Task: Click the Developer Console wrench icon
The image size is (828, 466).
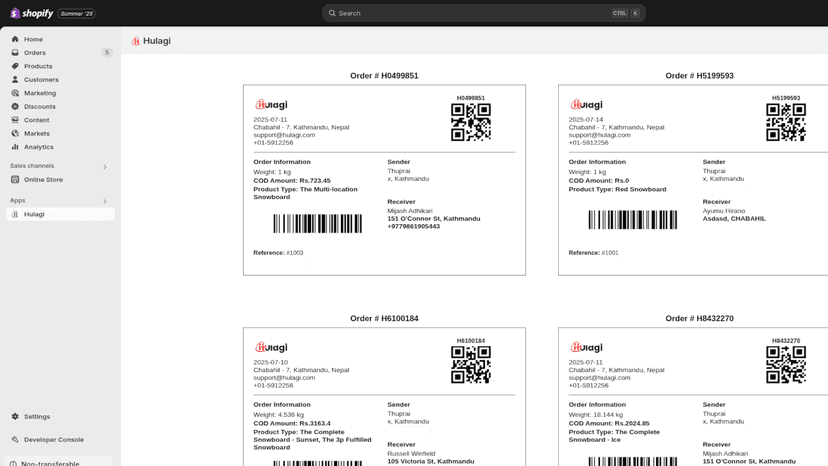Action: click(15, 440)
